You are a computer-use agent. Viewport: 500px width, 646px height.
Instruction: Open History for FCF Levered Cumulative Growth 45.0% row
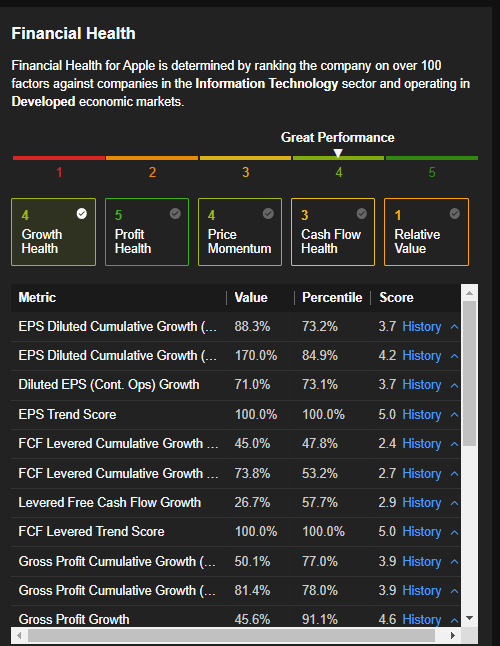422,444
